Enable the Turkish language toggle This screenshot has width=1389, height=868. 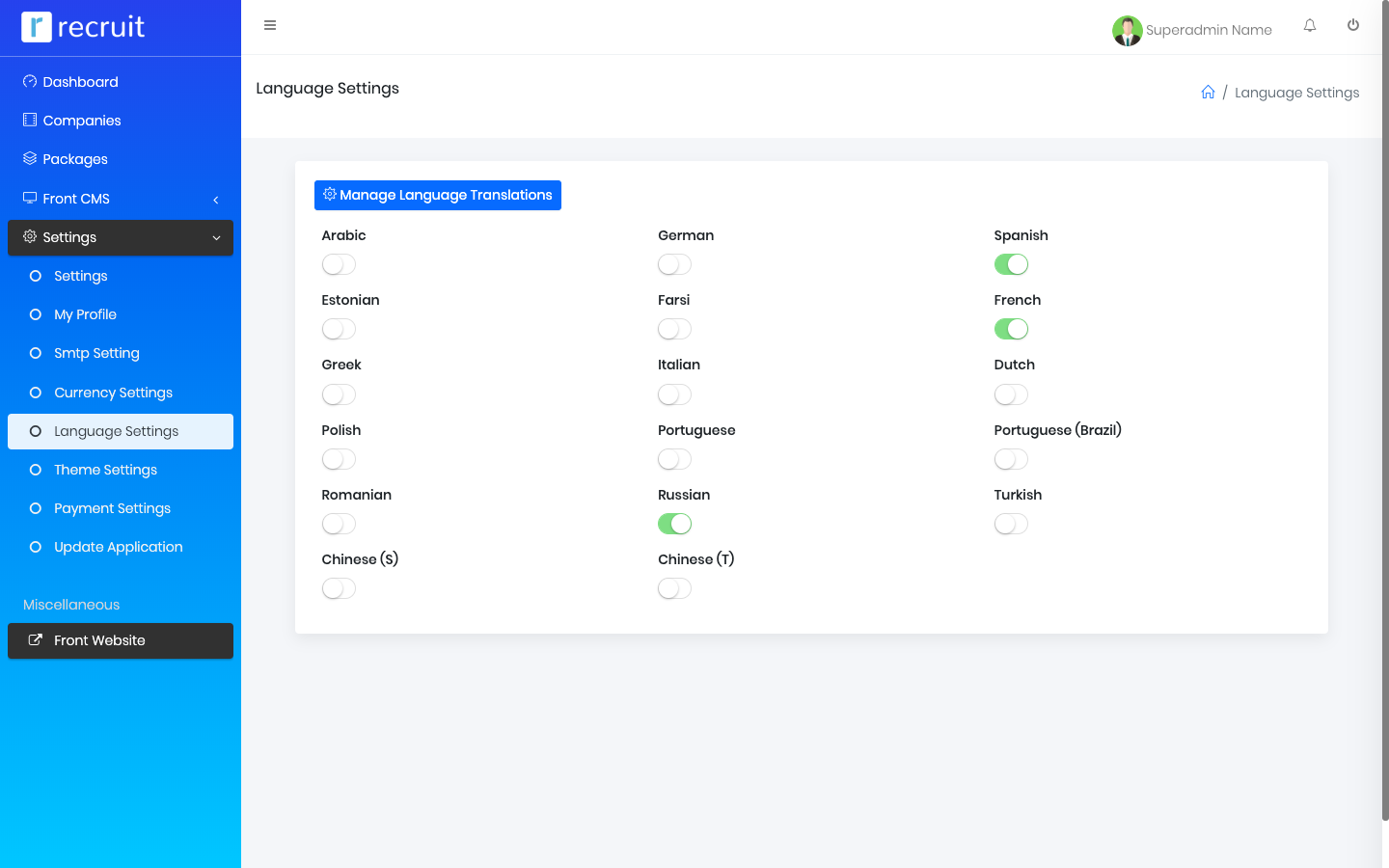click(1011, 524)
